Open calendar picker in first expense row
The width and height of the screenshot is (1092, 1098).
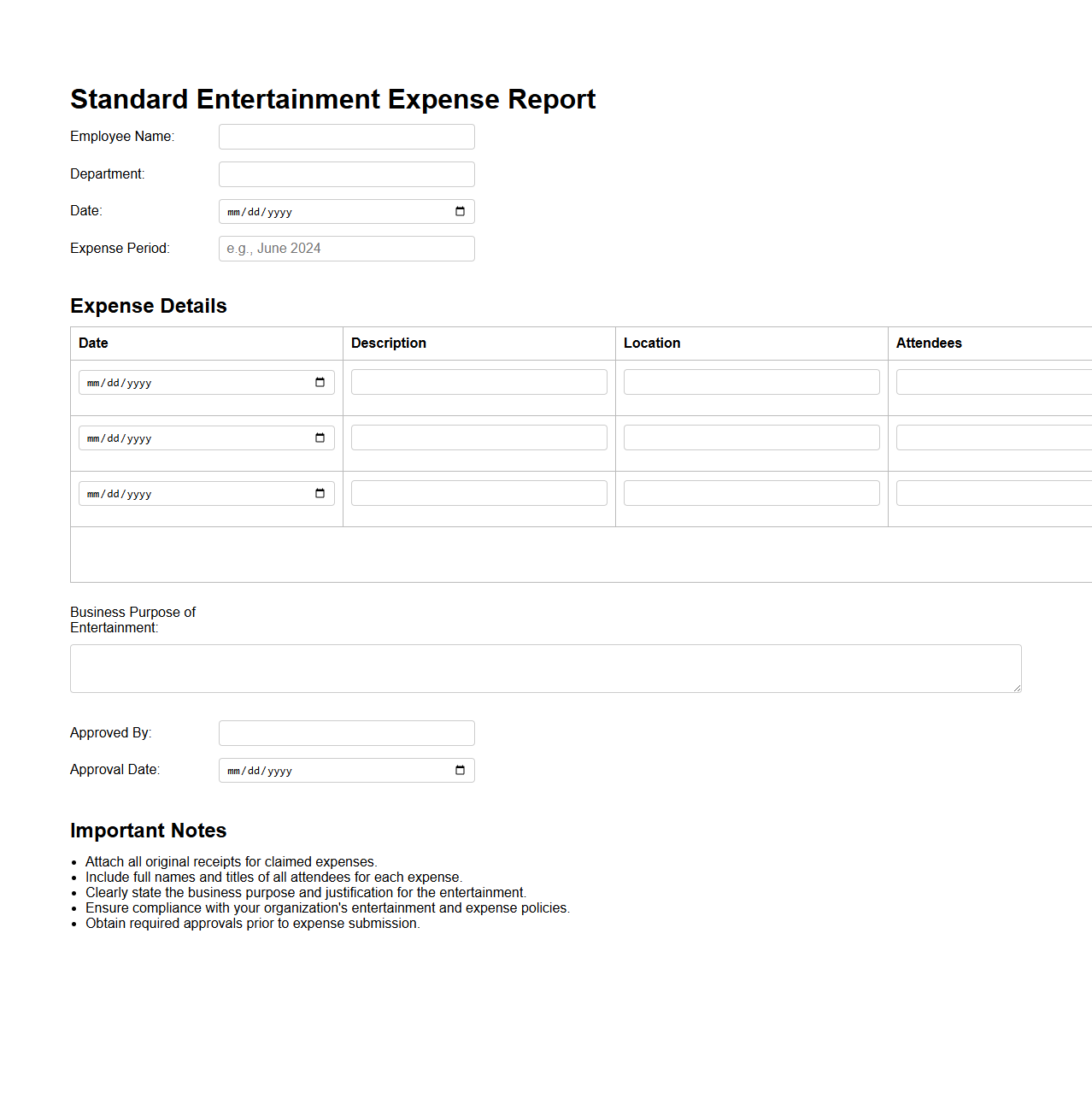pyautogui.click(x=320, y=383)
